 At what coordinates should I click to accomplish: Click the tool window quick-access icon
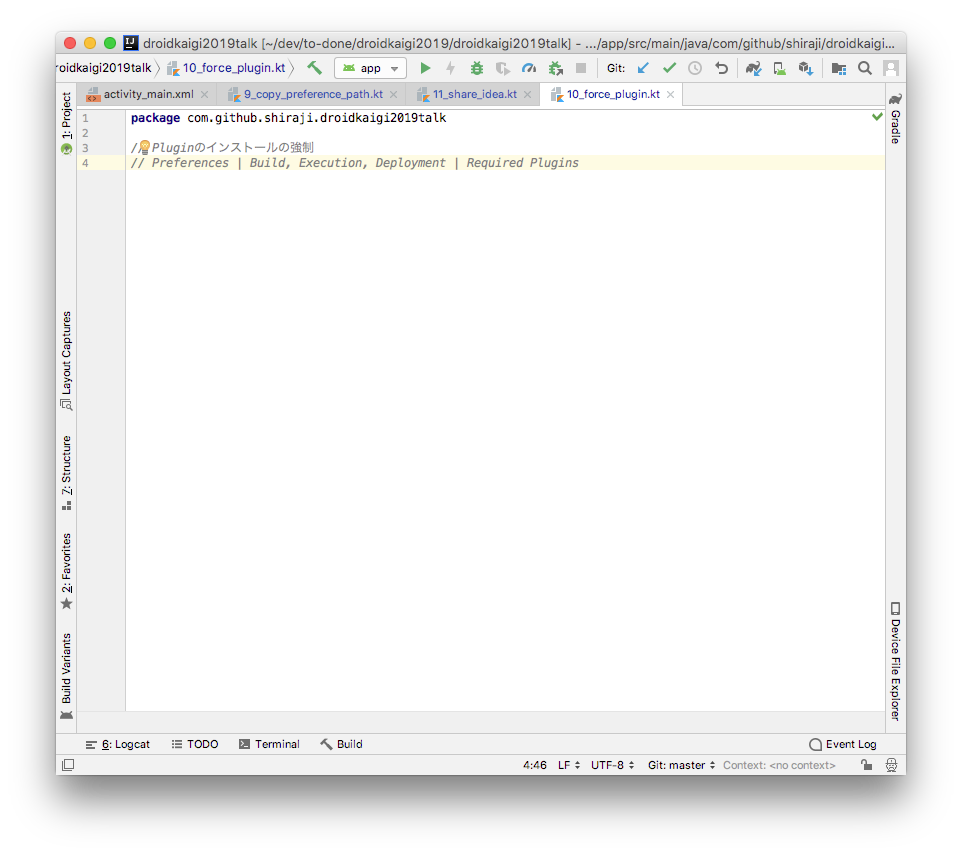pos(68,765)
